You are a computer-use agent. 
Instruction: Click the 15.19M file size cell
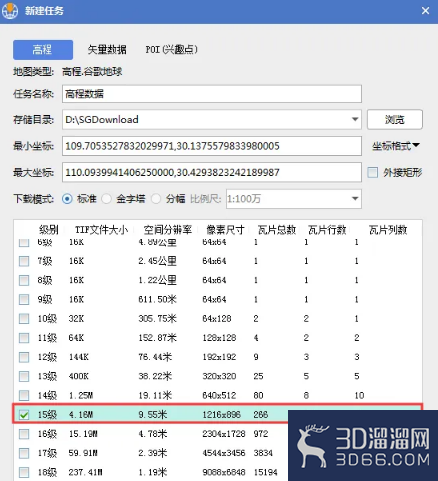coord(83,434)
